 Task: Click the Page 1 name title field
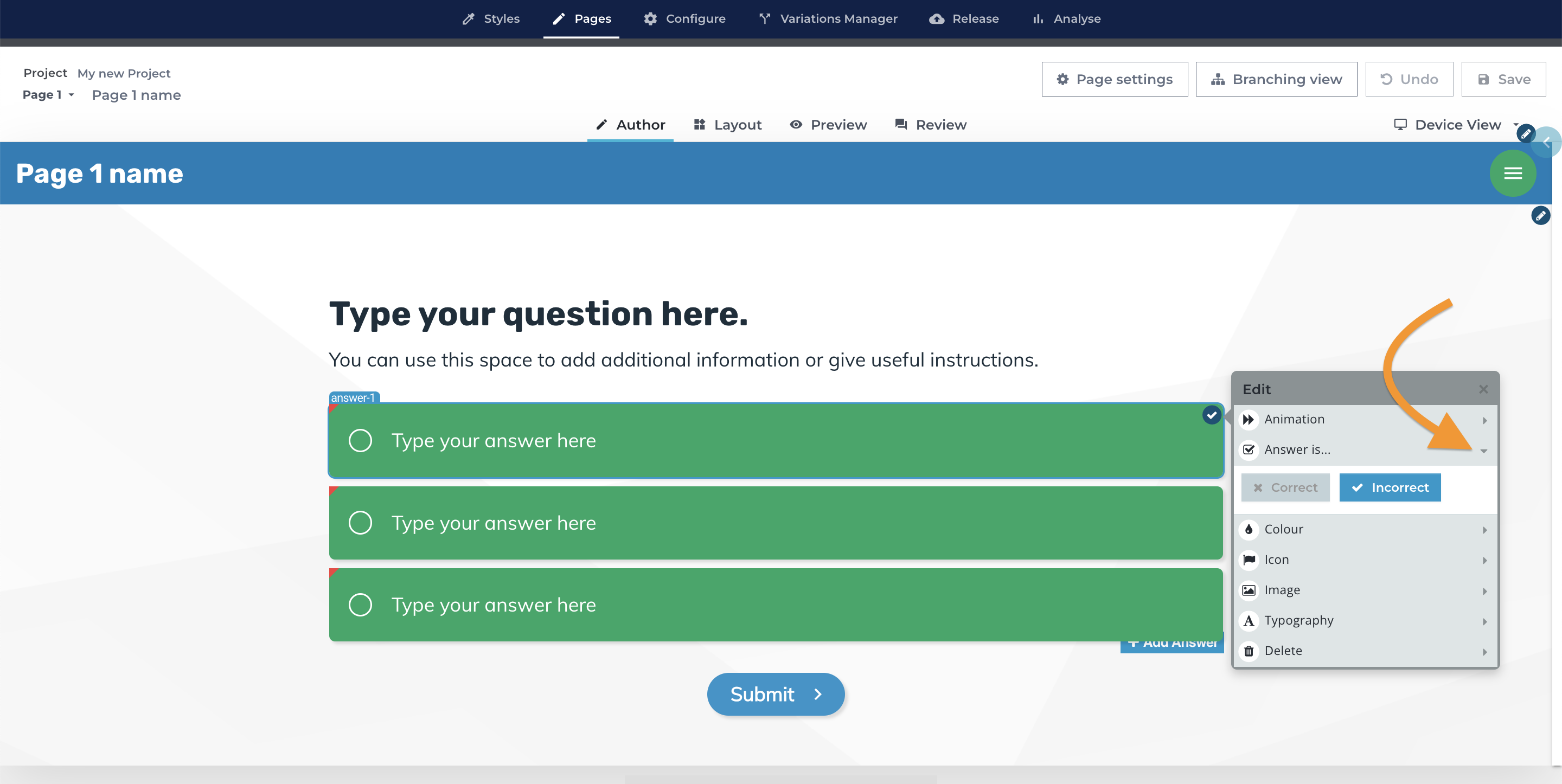pos(137,95)
